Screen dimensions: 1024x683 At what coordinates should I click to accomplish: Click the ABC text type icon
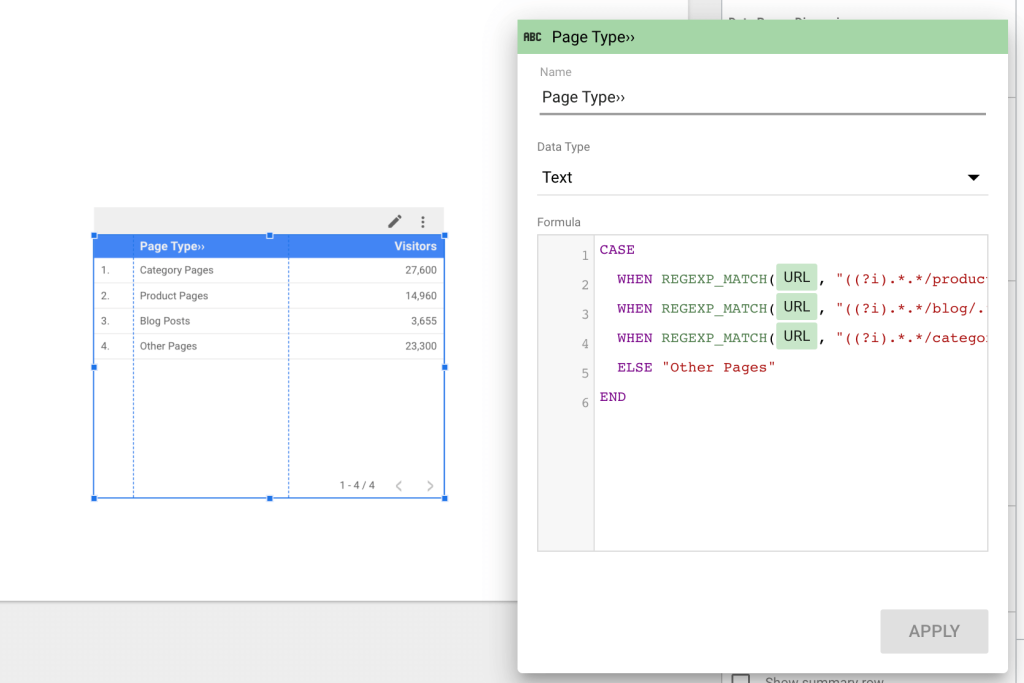532,37
